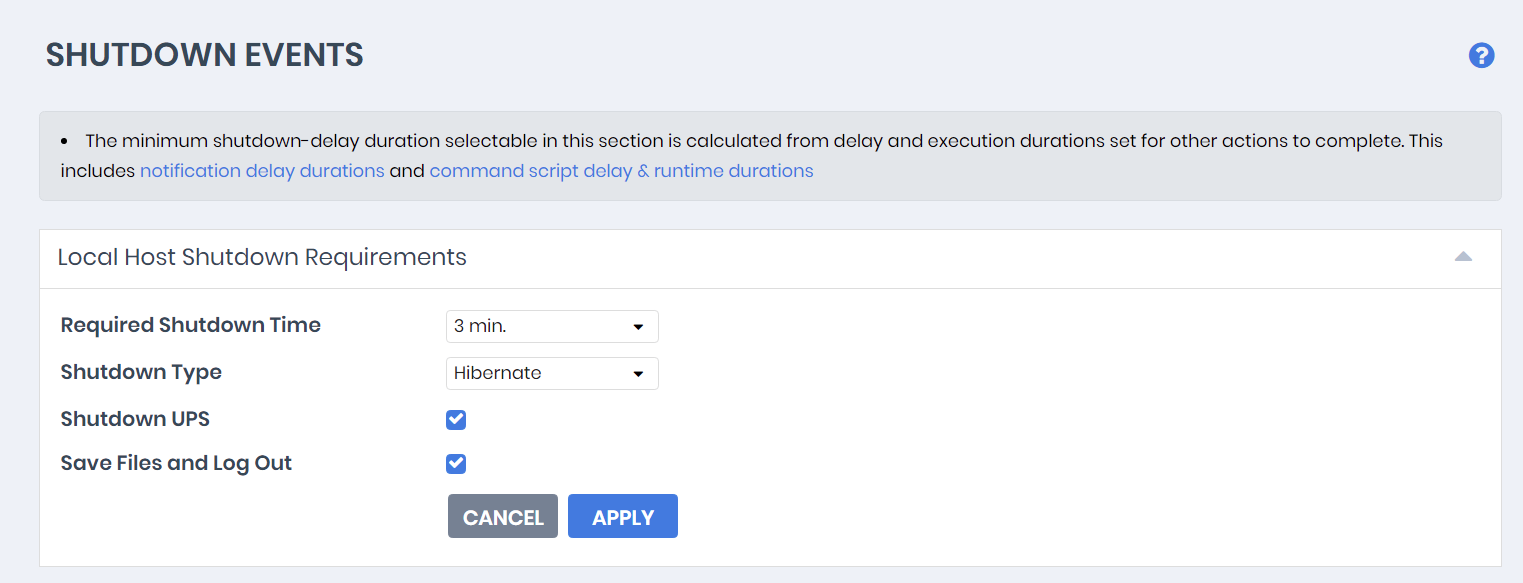The image size is (1523, 583).
Task: Open the command script delay & runtime durations link
Action: (621, 171)
